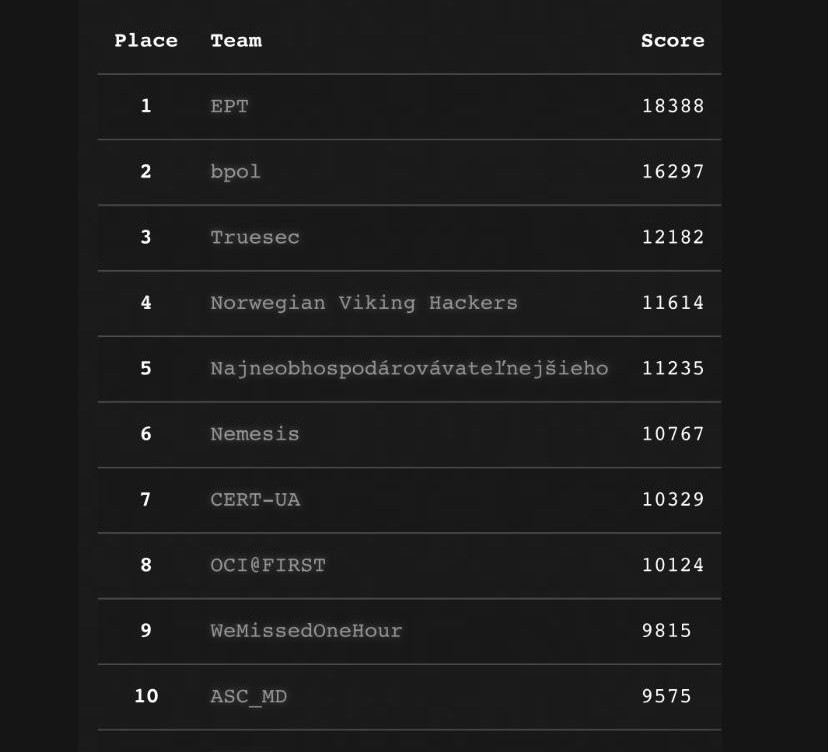The height and width of the screenshot is (752, 828).
Task: Open the WeMissedOneHour team entry
Action: pyautogui.click(x=306, y=631)
